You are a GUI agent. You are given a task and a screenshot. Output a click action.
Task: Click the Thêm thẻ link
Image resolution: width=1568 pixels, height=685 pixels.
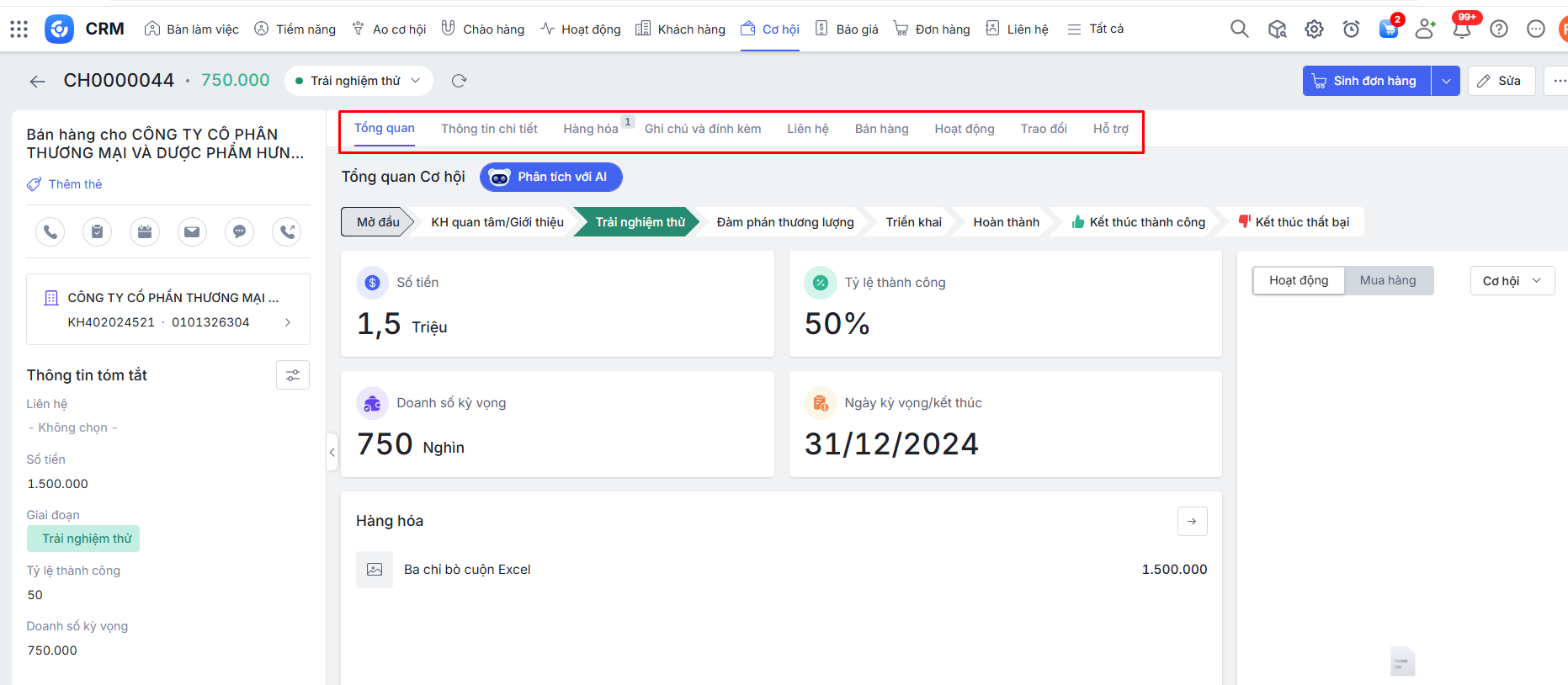click(75, 184)
